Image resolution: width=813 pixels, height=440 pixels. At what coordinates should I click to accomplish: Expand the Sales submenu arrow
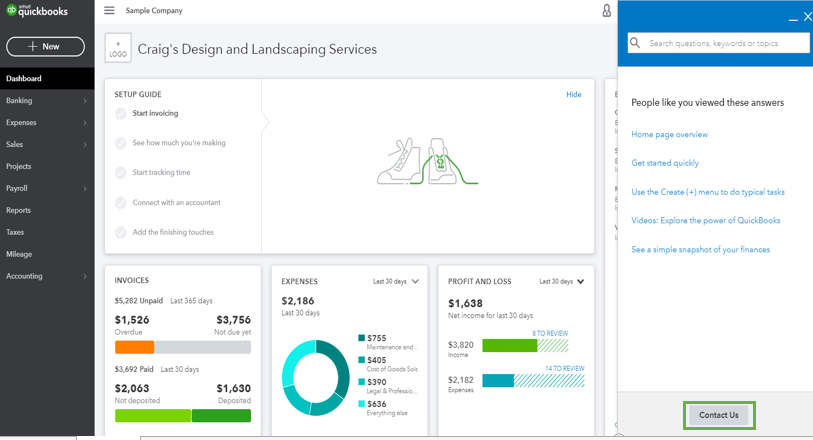(x=85, y=145)
